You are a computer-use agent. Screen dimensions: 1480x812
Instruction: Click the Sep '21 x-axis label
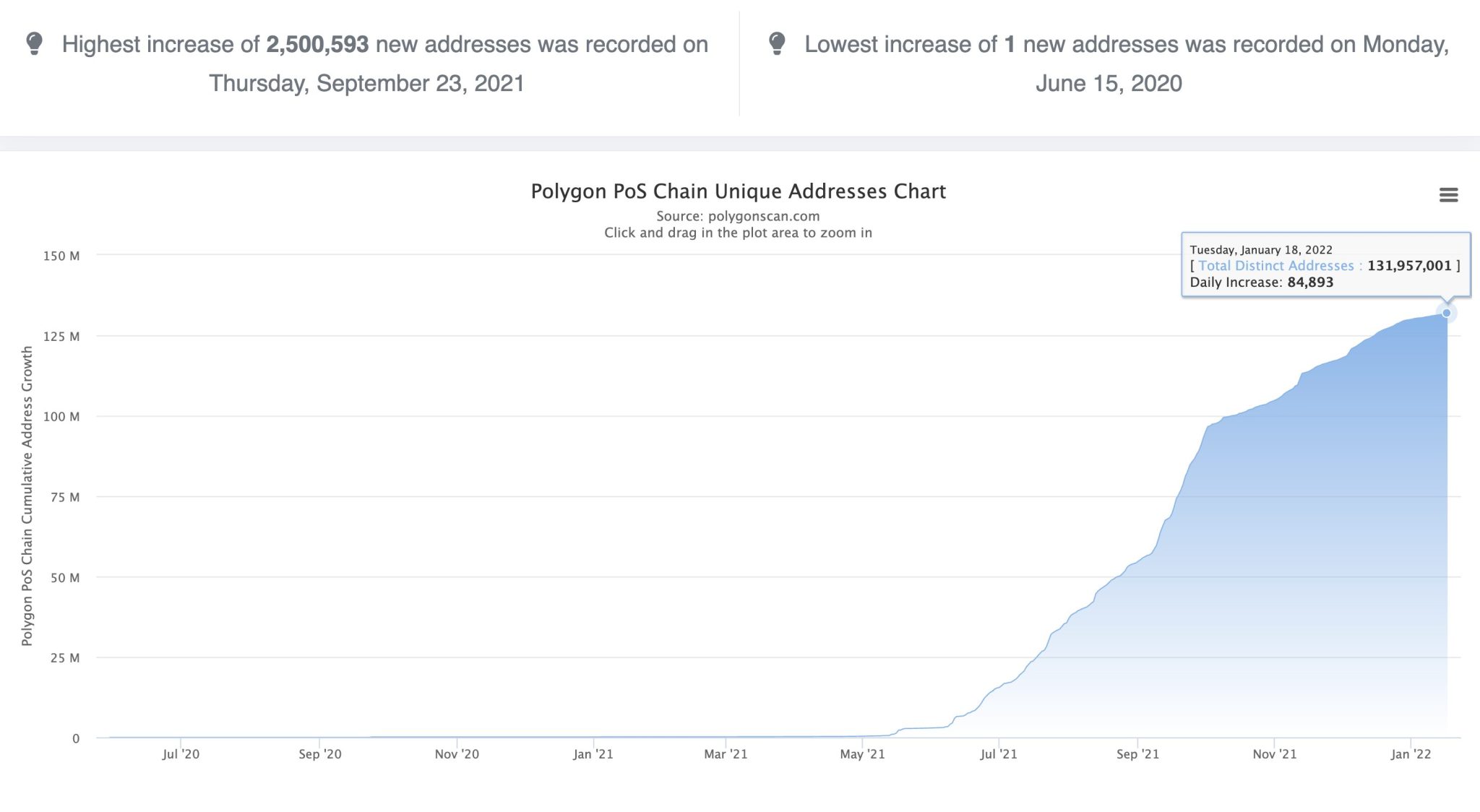click(x=1137, y=754)
